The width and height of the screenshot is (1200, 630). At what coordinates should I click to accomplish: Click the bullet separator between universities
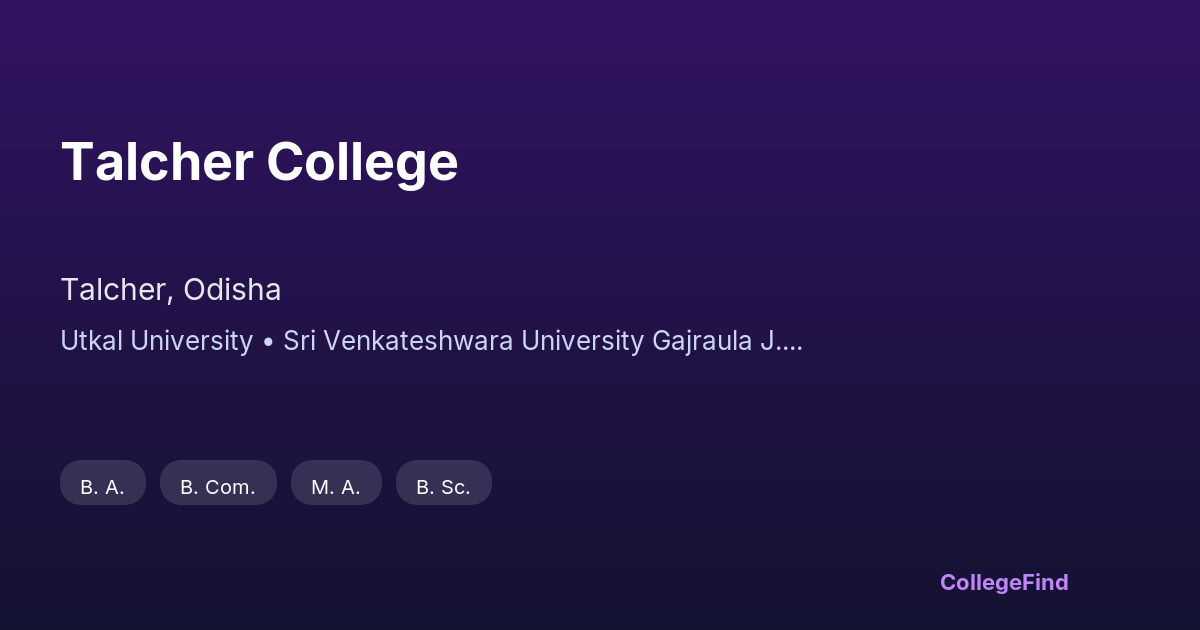[x=268, y=342]
